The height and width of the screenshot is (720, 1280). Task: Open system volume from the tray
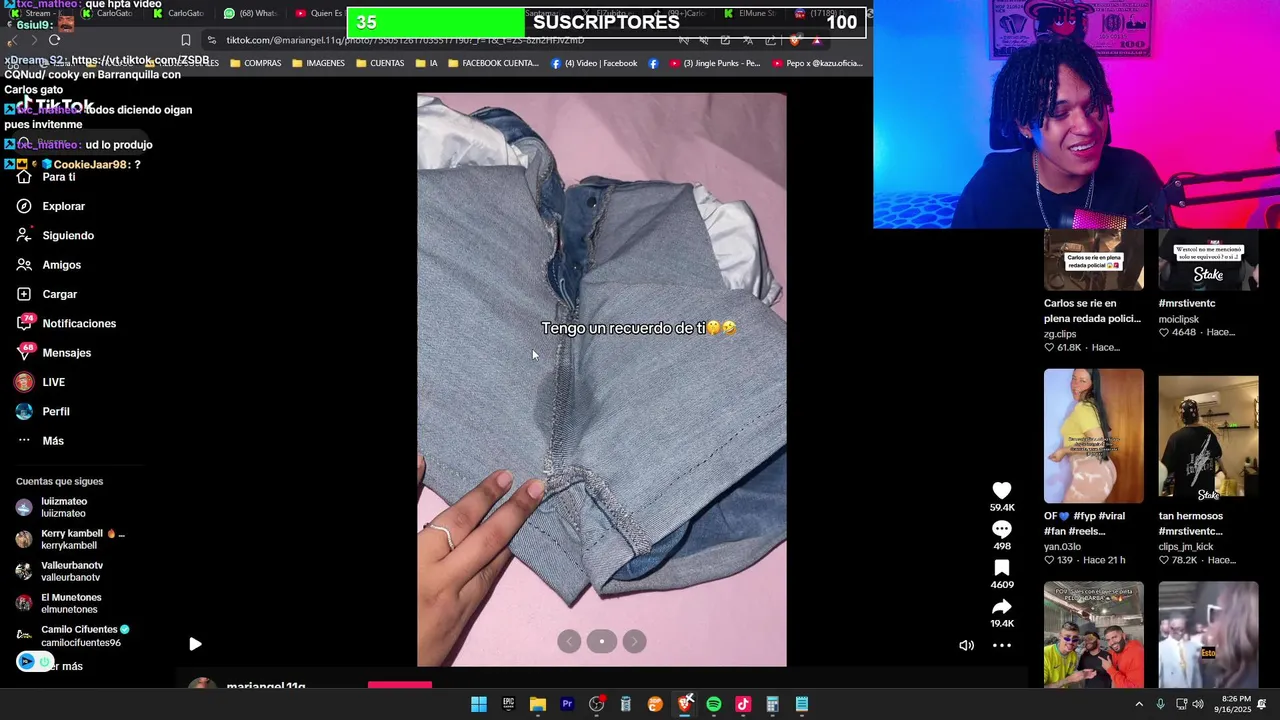tap(1198, 704)
